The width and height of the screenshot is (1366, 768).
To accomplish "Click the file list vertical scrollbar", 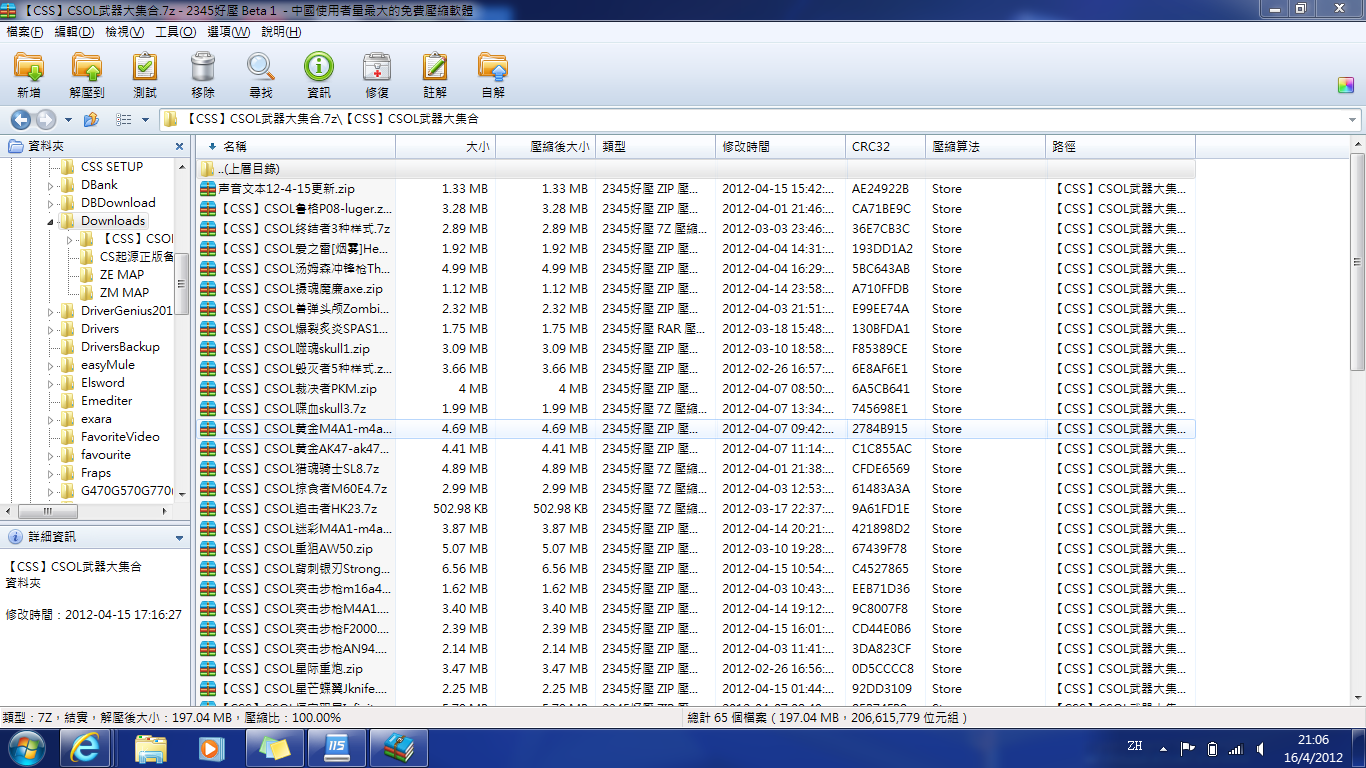I will [1357, 260].
